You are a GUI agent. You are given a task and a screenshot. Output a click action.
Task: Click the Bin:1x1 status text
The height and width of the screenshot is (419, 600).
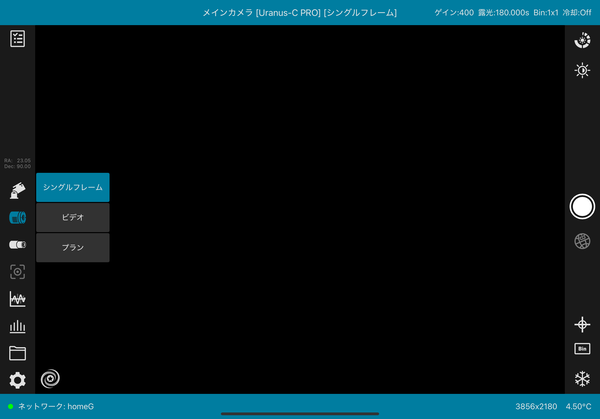pos(546,13)
